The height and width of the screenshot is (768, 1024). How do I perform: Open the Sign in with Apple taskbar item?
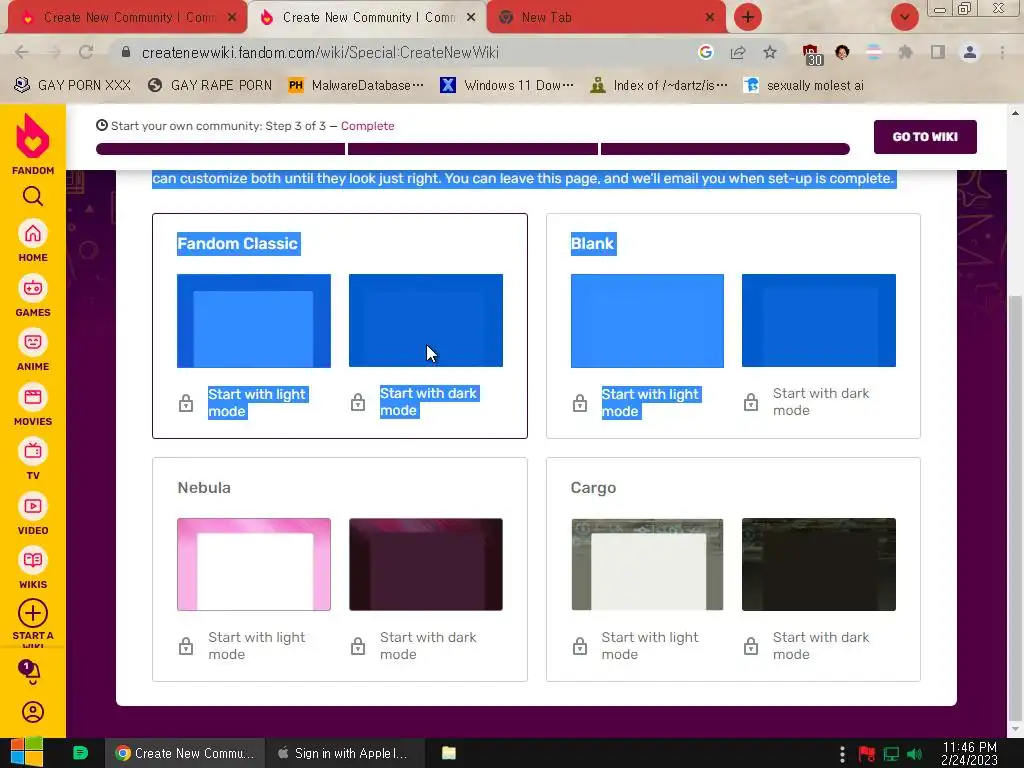[344, 753]
